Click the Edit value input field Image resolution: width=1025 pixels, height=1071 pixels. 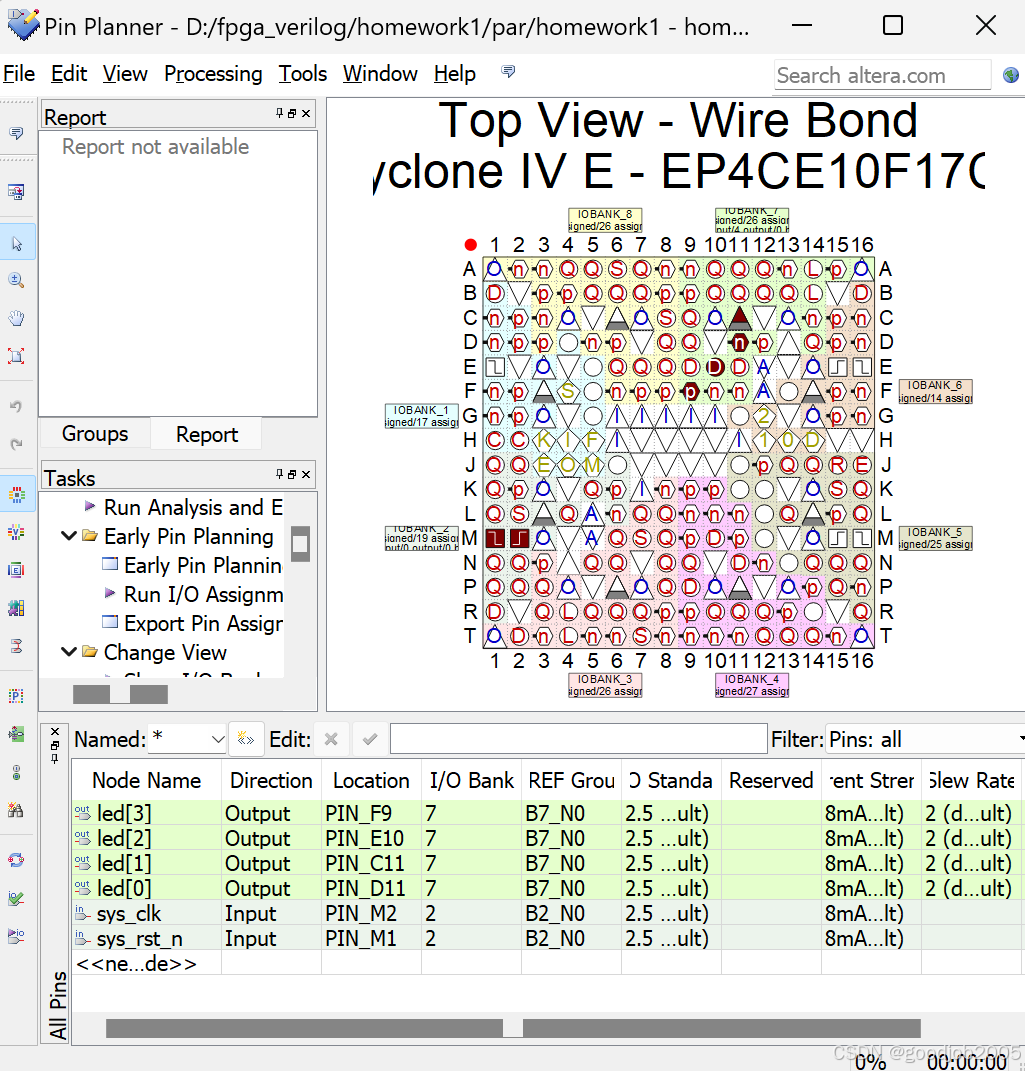pos(578,739)
